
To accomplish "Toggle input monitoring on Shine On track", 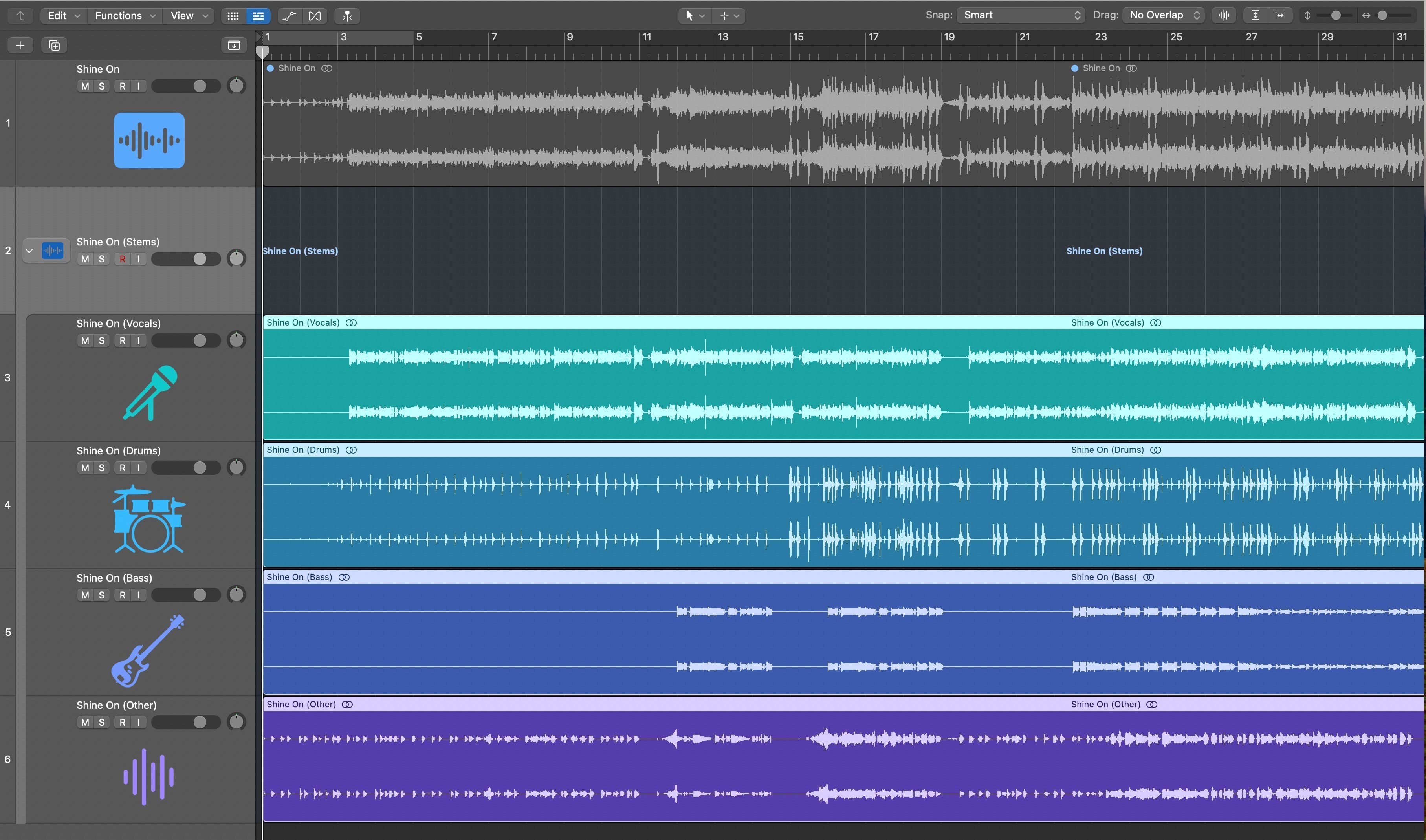I will (139, 86).
